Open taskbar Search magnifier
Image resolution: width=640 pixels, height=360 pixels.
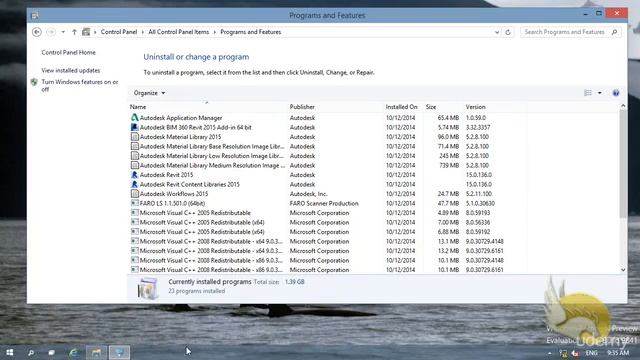(31, 353)
